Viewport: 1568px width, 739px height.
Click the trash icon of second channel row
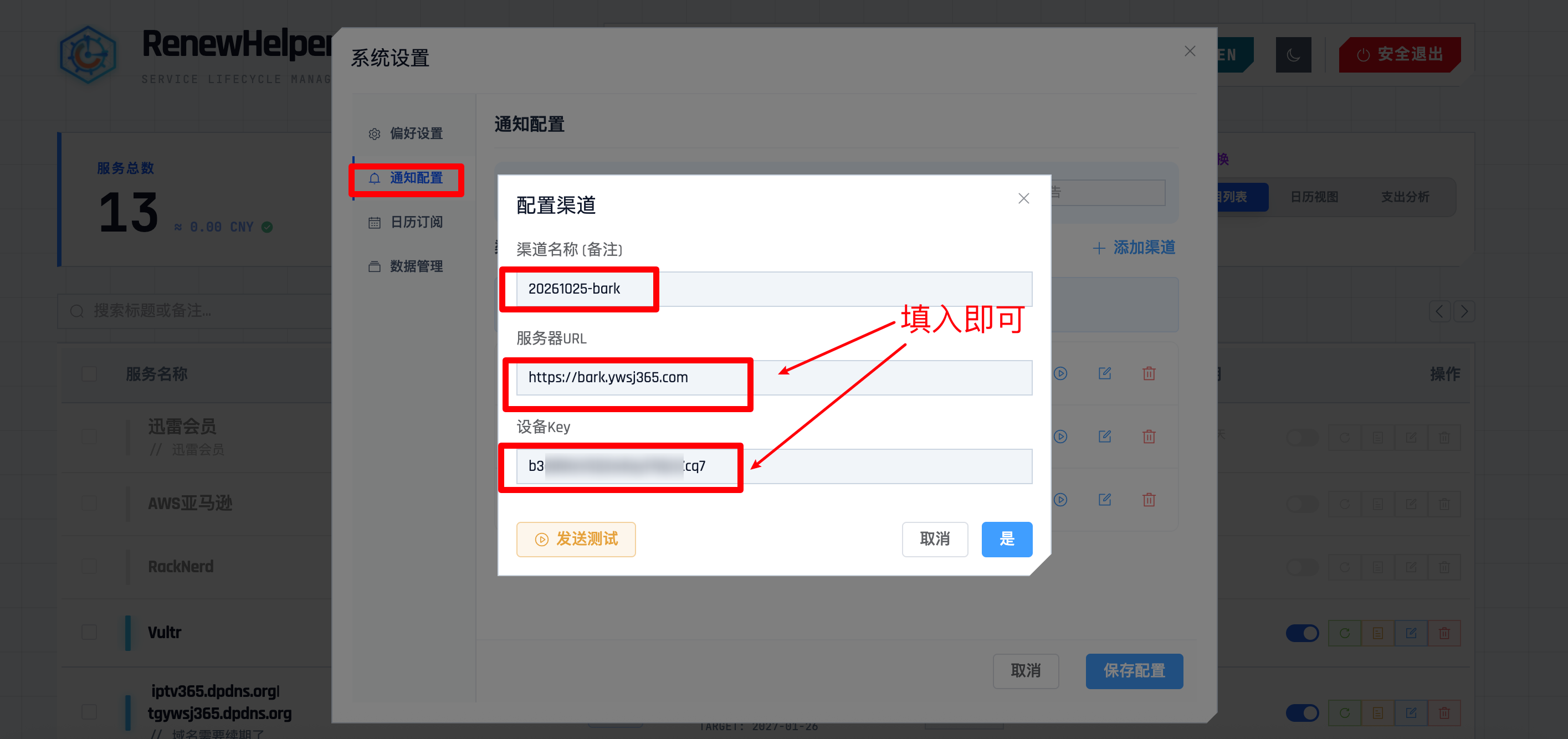(x=1149, y=437)
